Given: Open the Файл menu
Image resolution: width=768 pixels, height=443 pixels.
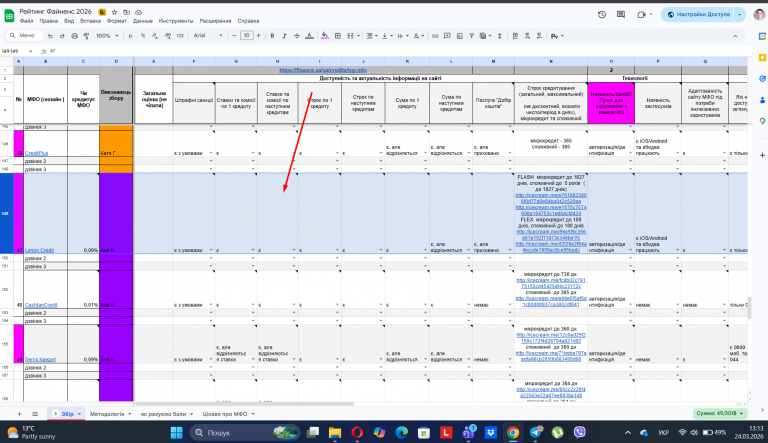Looking at the screenshot, I should tap(26, 21).
